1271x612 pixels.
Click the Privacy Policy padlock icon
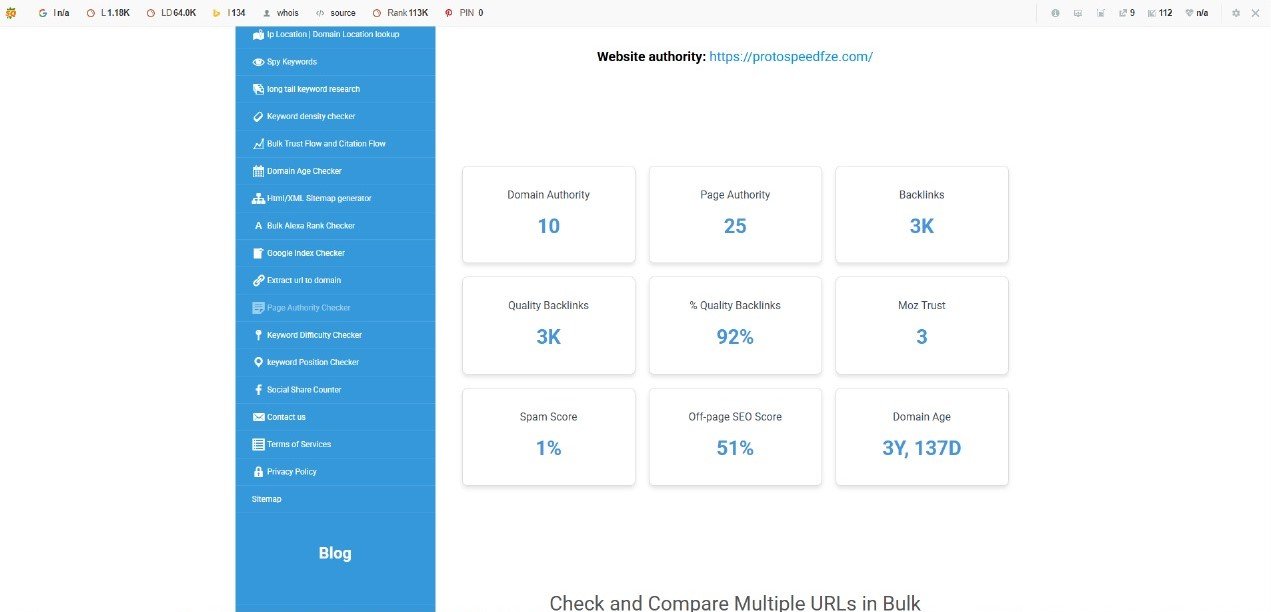point(258,472)
